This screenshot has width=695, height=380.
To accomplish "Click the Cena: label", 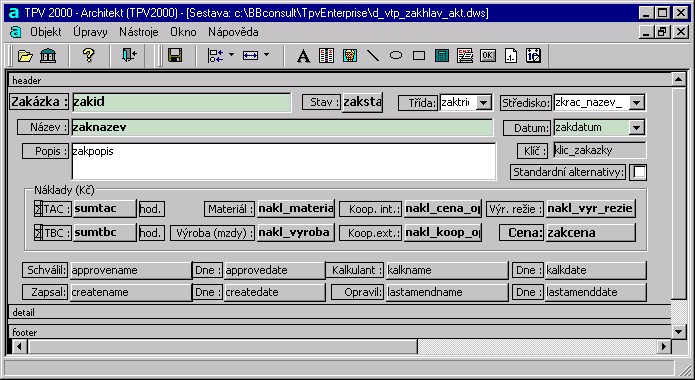I will pyautogui.click(x=521, y=233).
